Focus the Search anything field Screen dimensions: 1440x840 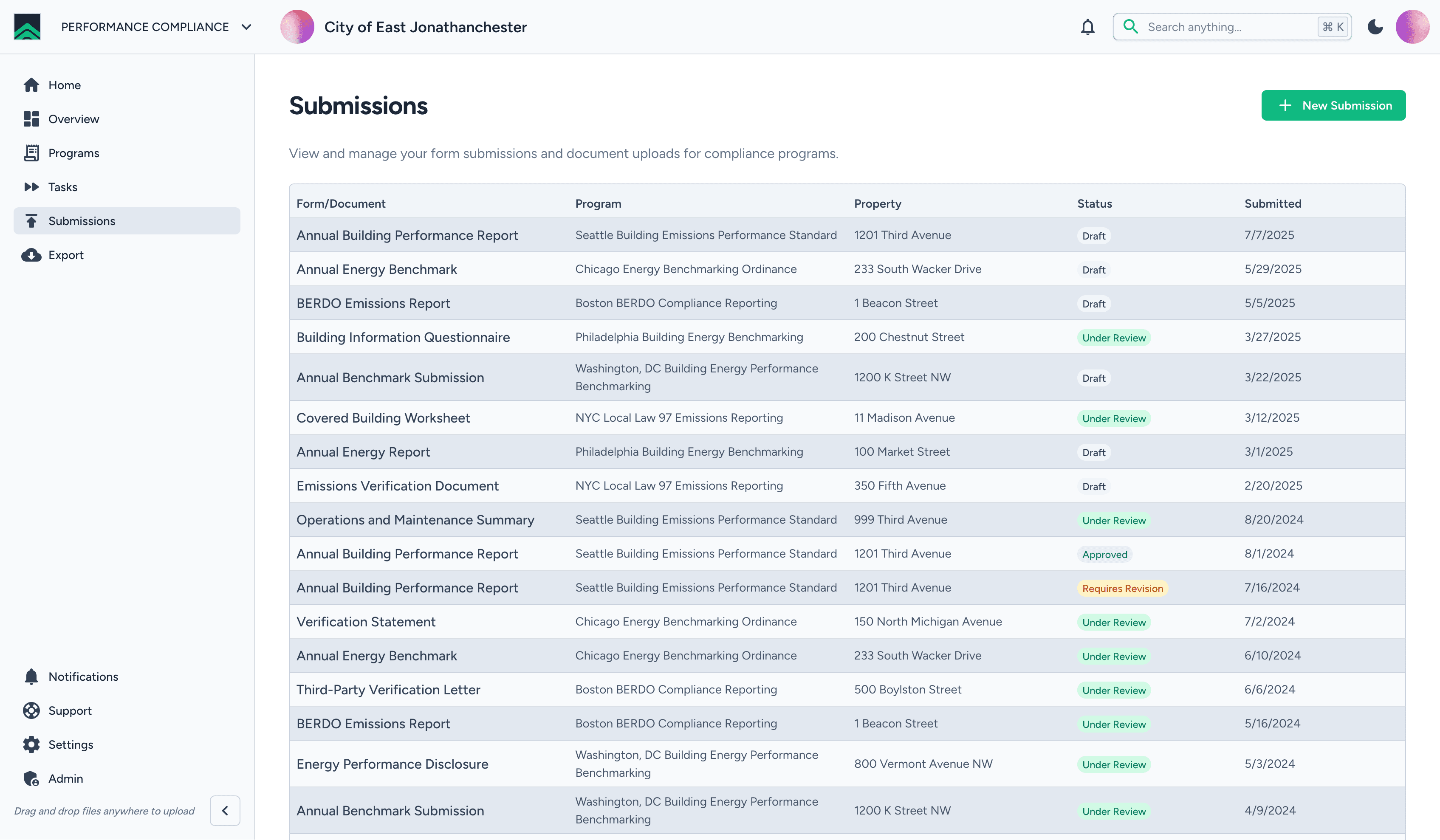pyautogui.click(x=1228, y=27)
